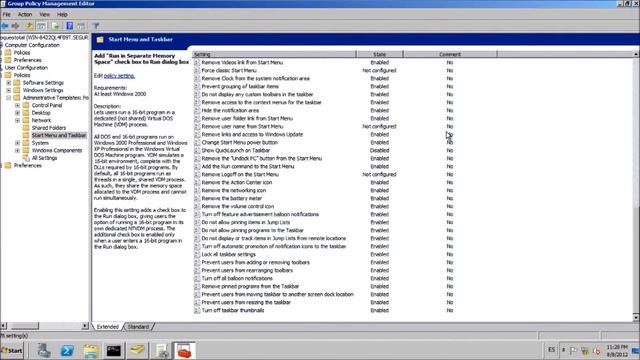Click the red circular tray icon

[596, 350]
